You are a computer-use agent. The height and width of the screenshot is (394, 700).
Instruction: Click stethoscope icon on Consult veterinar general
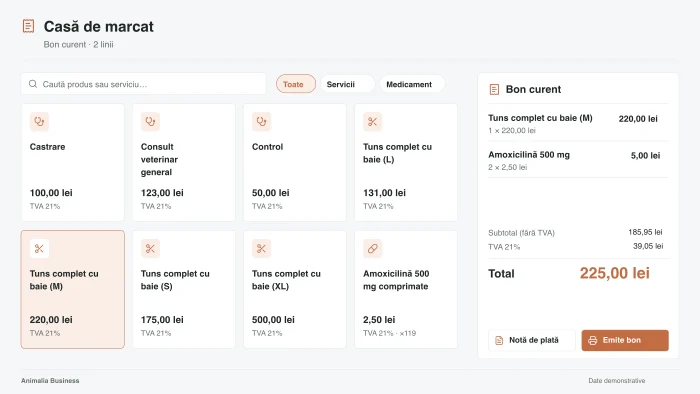150,121
